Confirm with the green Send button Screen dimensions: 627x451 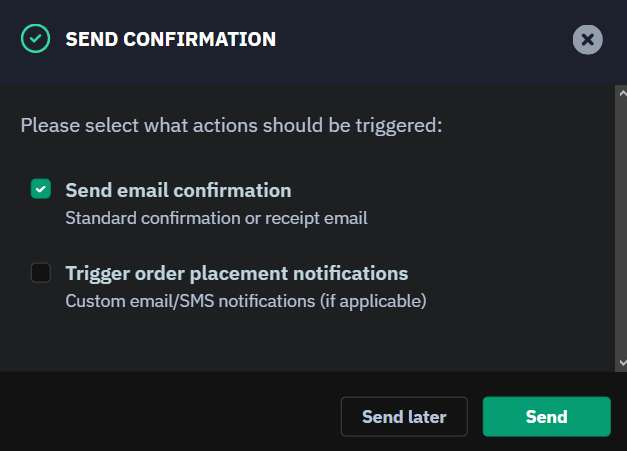[547, 417]
